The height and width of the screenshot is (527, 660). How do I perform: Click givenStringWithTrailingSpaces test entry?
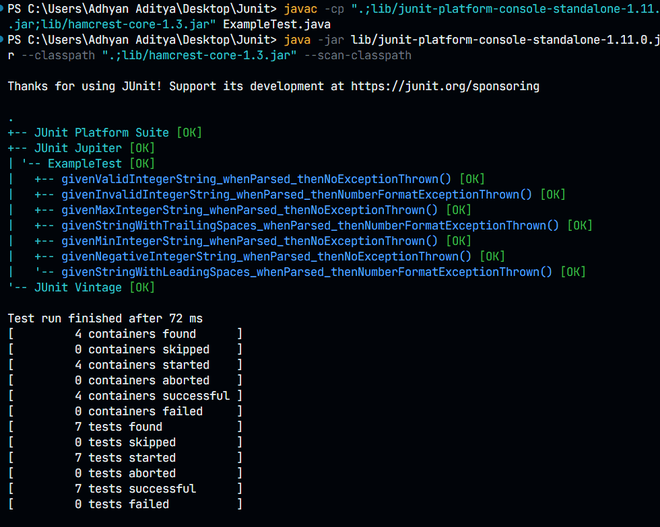(310, 226)
